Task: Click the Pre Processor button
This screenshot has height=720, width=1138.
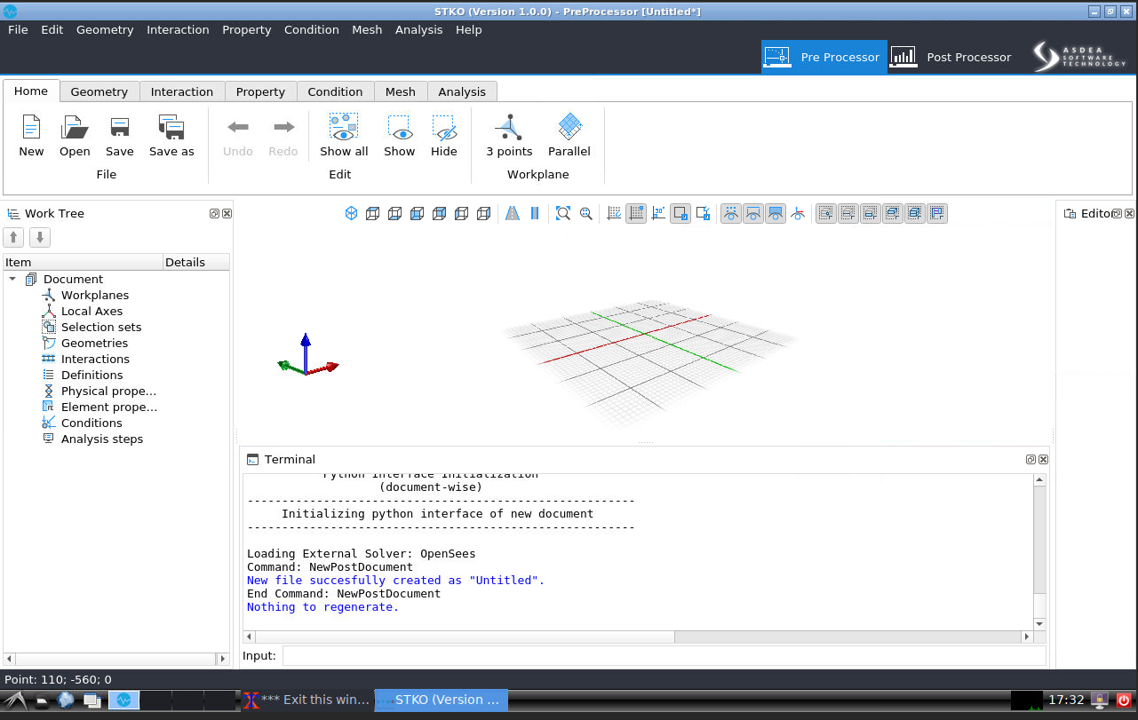Action: [x=823, y=57]
